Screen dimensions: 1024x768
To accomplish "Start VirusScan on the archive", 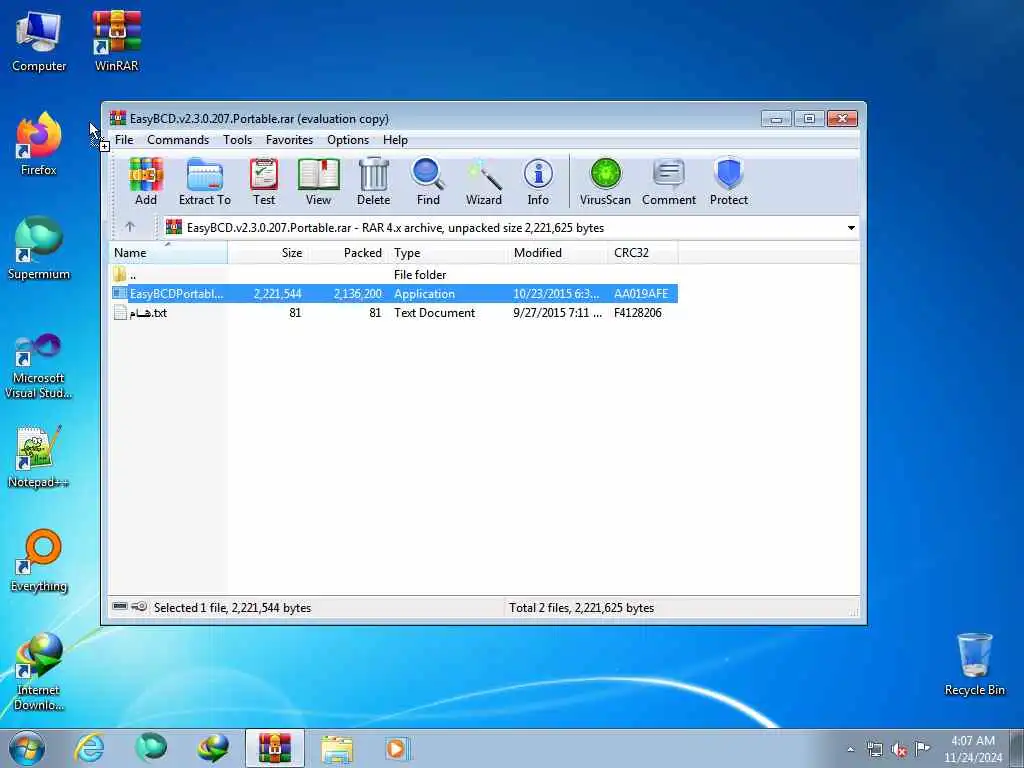I will (x=605, y=182).
